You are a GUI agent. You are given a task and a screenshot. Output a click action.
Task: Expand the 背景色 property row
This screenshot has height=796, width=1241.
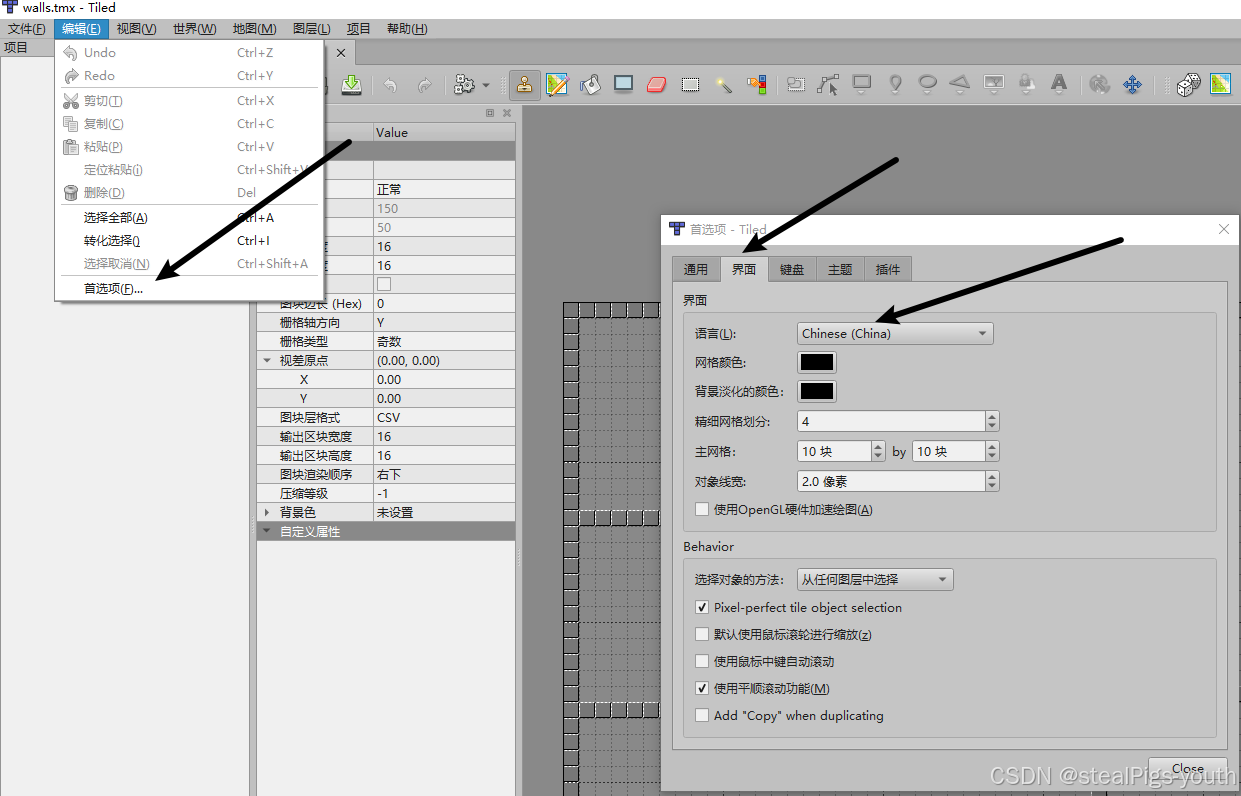point(267,513)
